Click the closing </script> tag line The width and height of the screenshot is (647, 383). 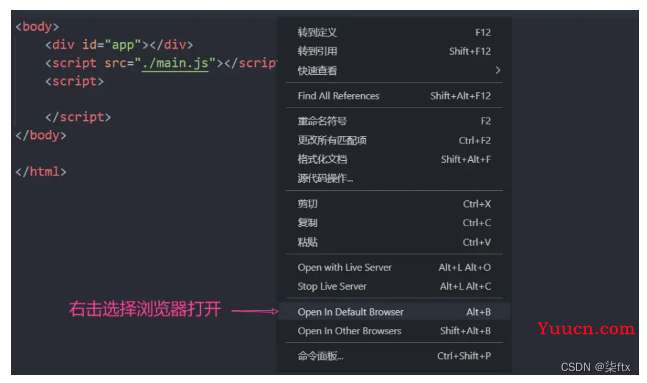[x=78, y=117]
